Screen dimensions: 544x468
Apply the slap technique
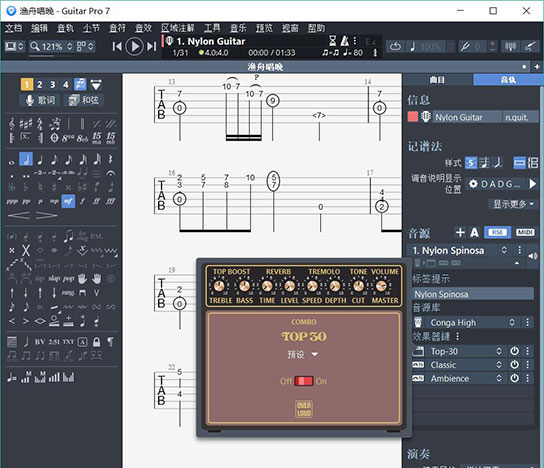coord(54,278)
